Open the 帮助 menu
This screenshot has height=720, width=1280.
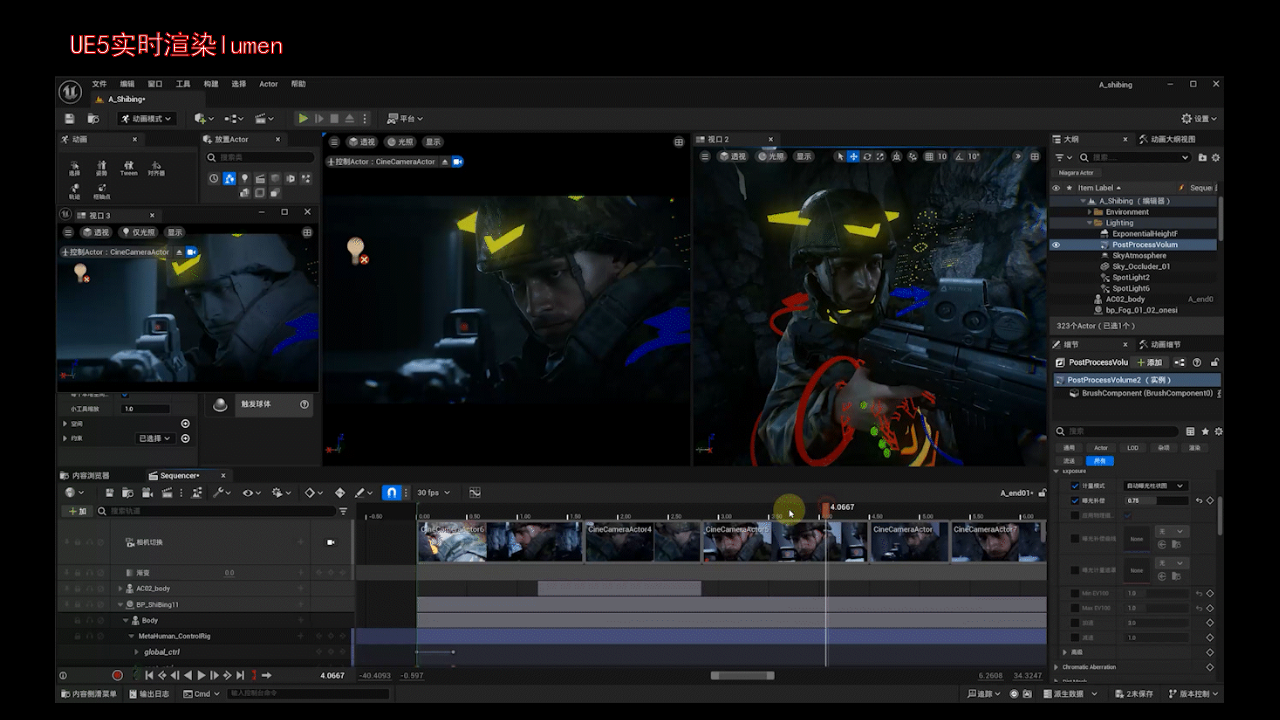(298, 84)
